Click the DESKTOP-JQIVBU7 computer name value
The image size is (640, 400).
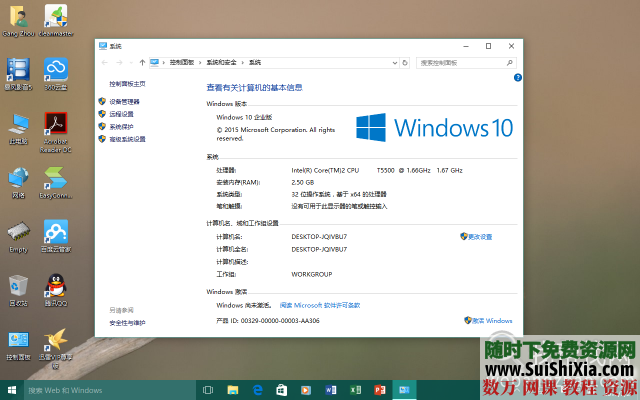coord(319,237)
